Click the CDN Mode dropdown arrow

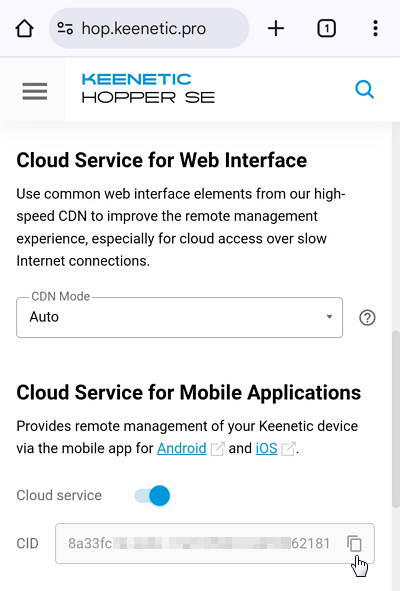[329, 317]
